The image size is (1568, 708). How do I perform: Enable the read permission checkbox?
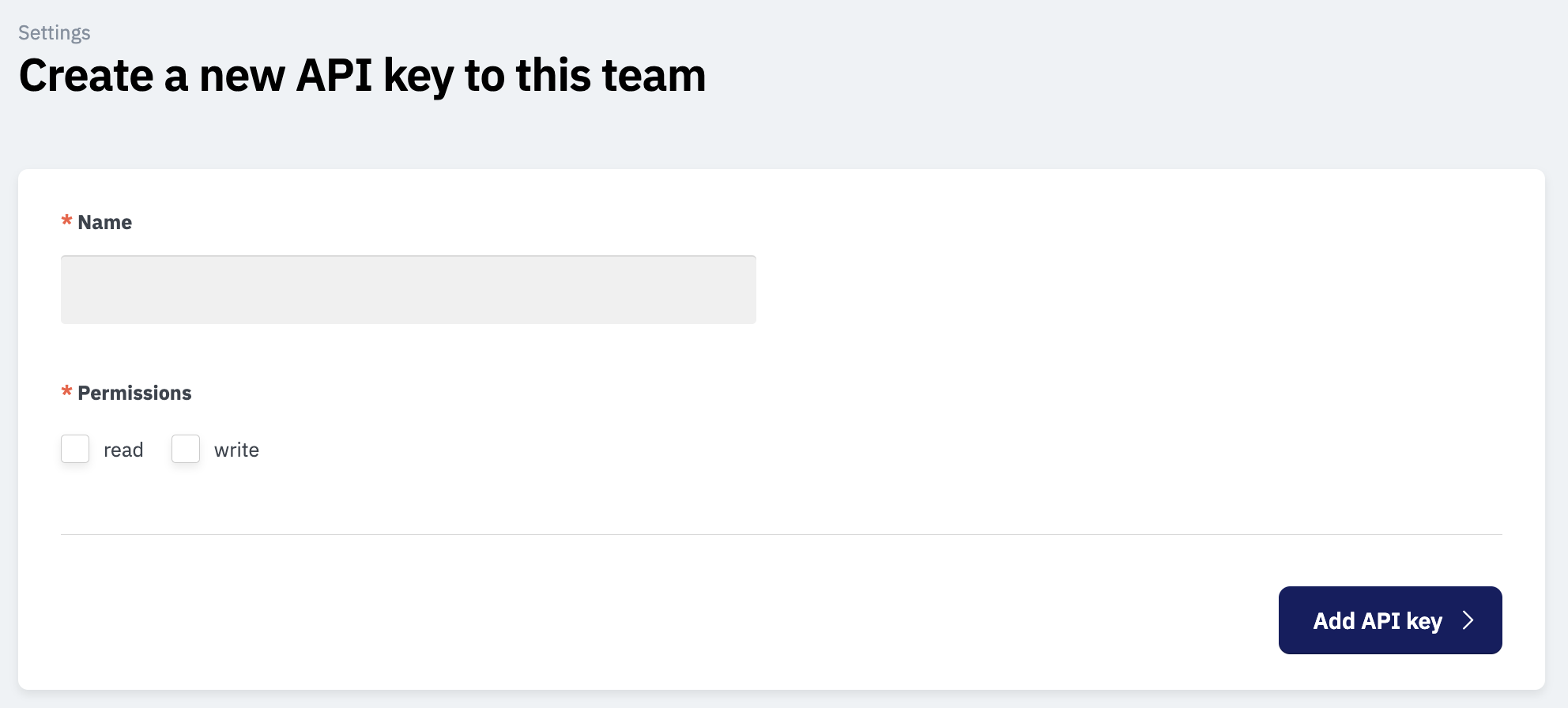pos(75,449)
